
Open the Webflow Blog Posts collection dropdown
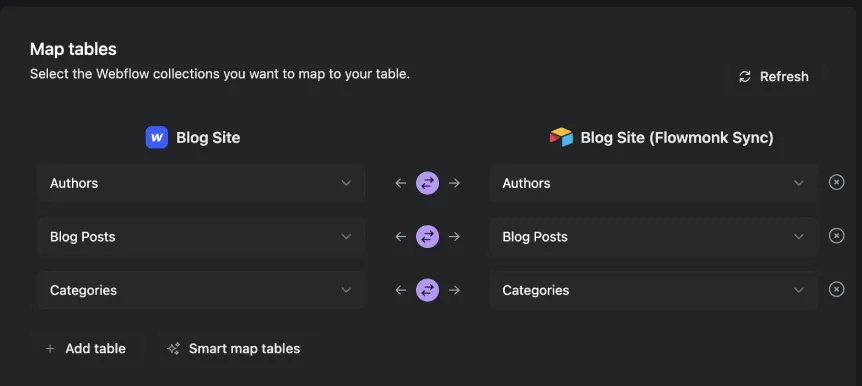[x=201, y=236]
